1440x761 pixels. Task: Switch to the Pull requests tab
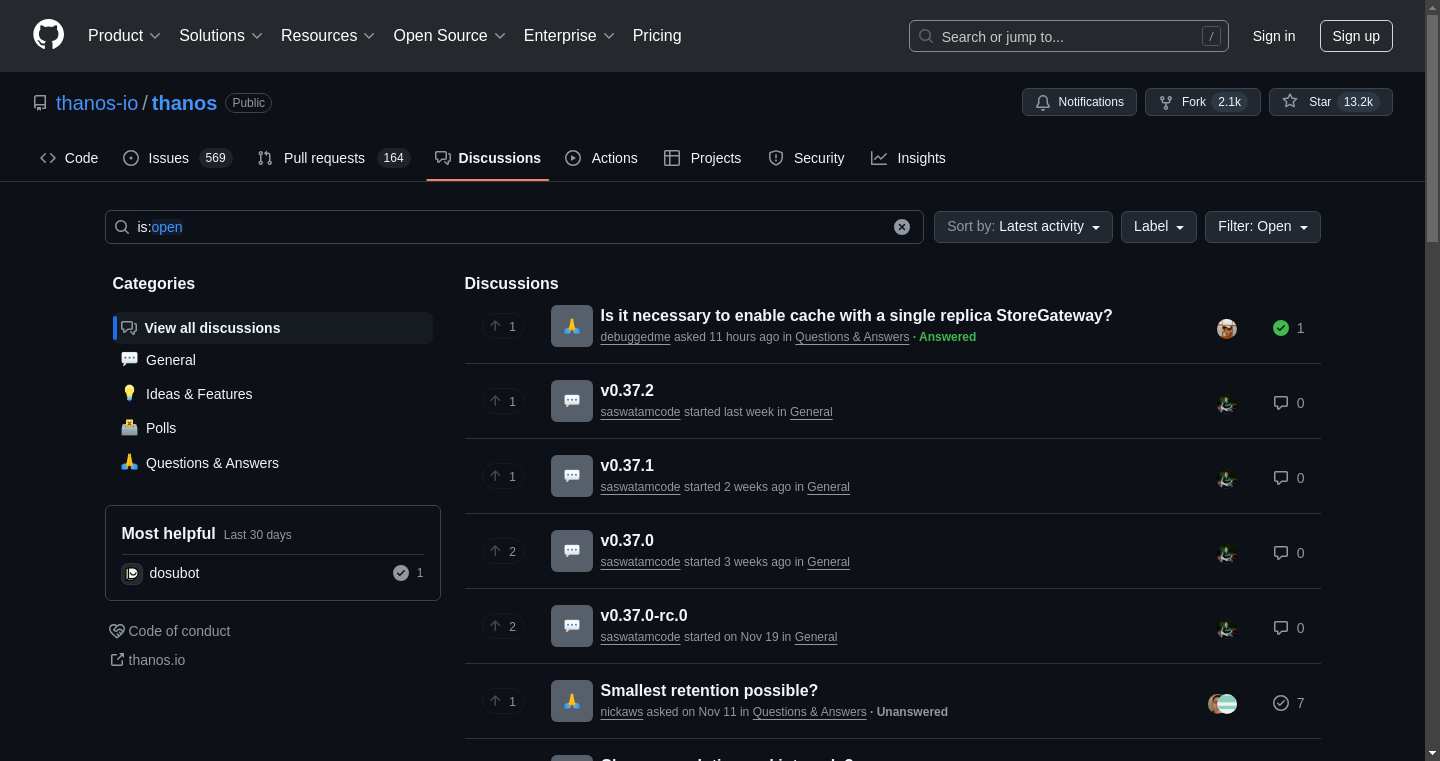[333, 158]
